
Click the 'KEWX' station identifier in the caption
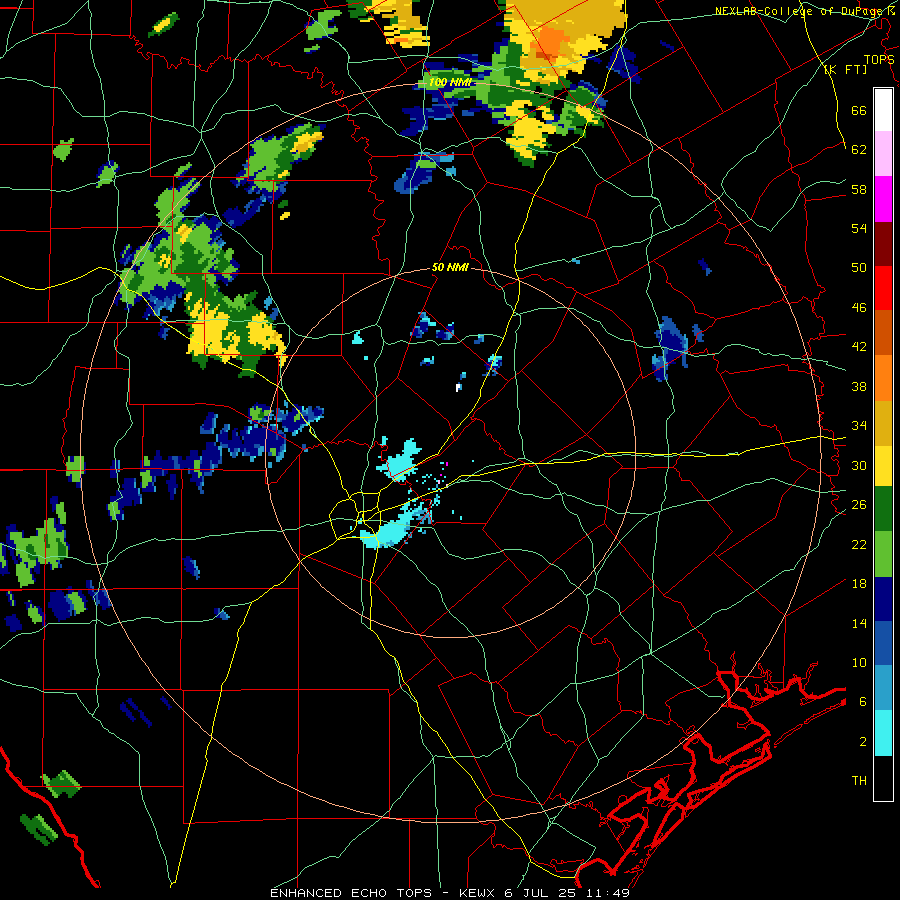pos(479,893)
